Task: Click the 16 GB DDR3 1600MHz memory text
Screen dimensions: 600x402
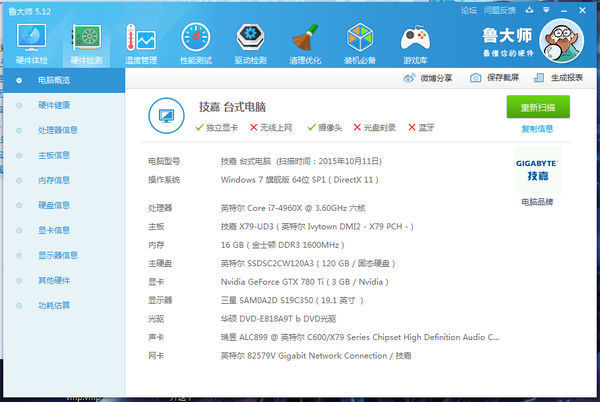Action: click(282, 245)
